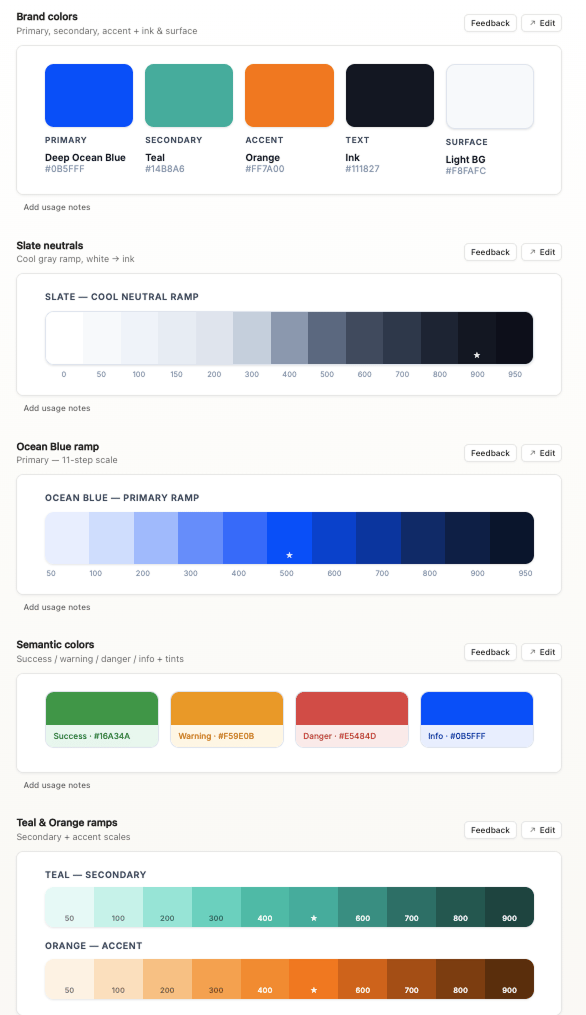
Task: Open Edit for Semantic colors section
Action: (x=541, y=652)
